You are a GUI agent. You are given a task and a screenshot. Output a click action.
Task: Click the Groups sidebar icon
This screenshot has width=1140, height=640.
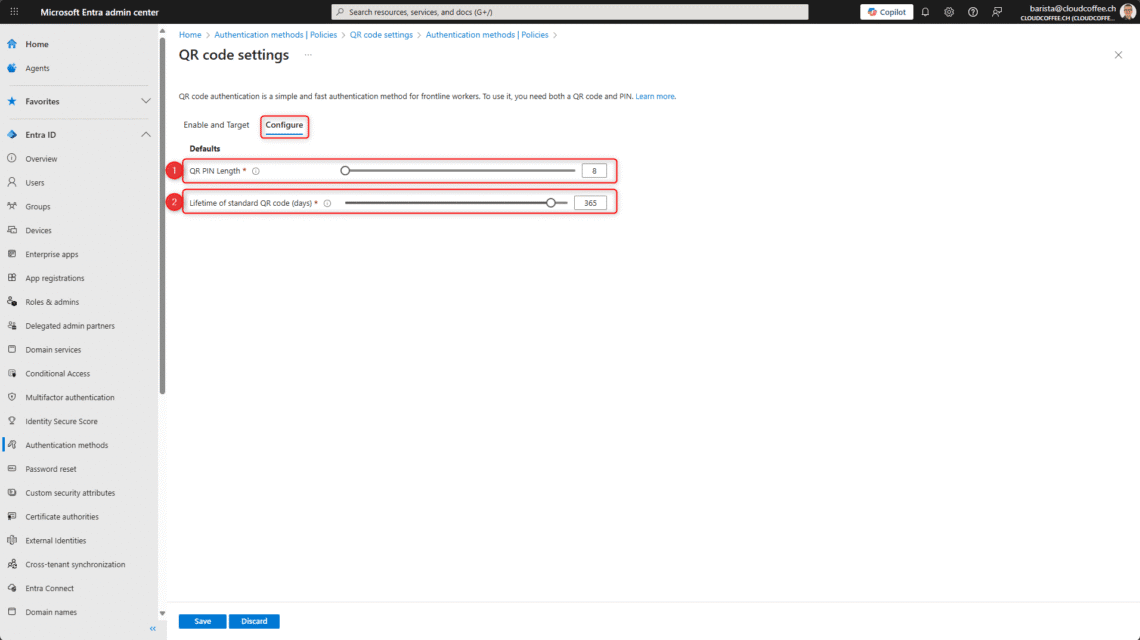point(12,207)
